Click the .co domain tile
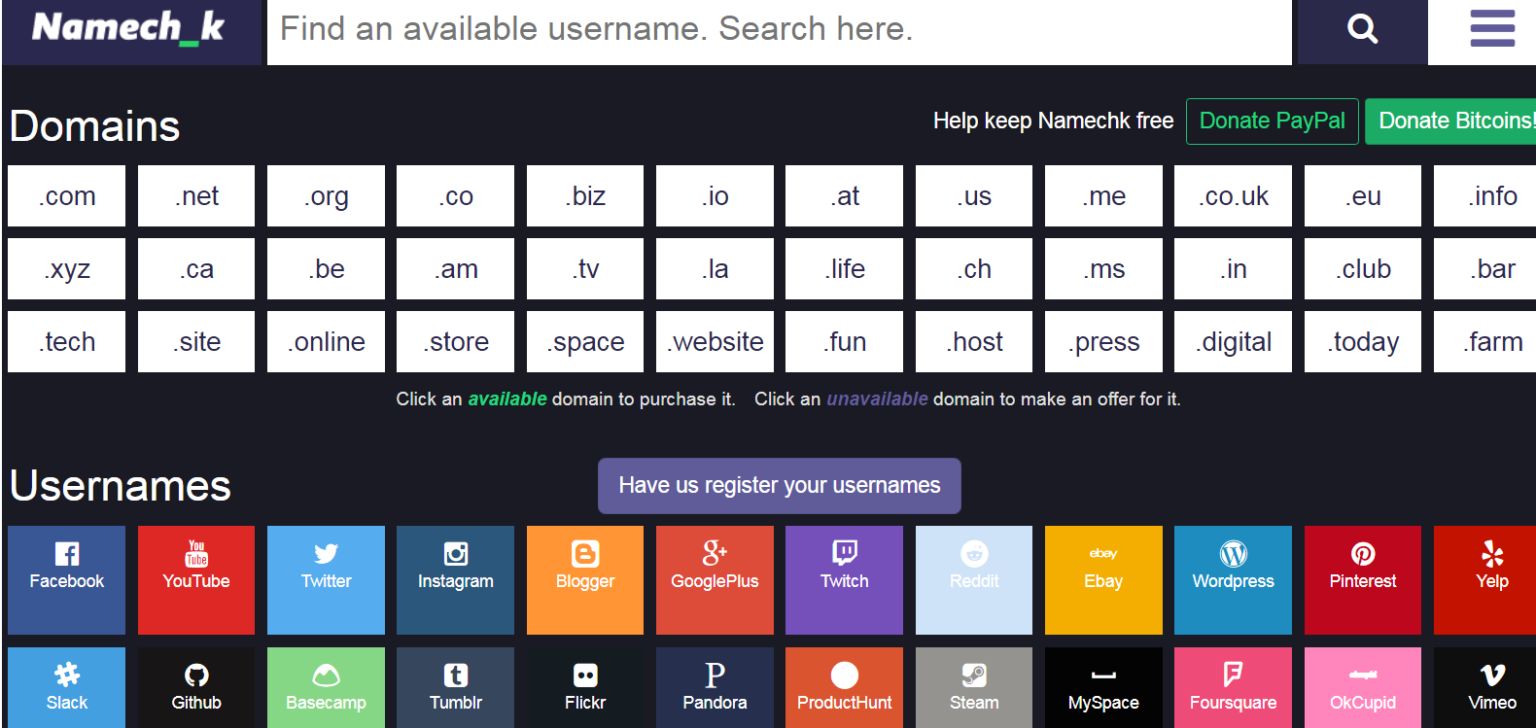Viewport: 1536px width, 728px height. 455,196
